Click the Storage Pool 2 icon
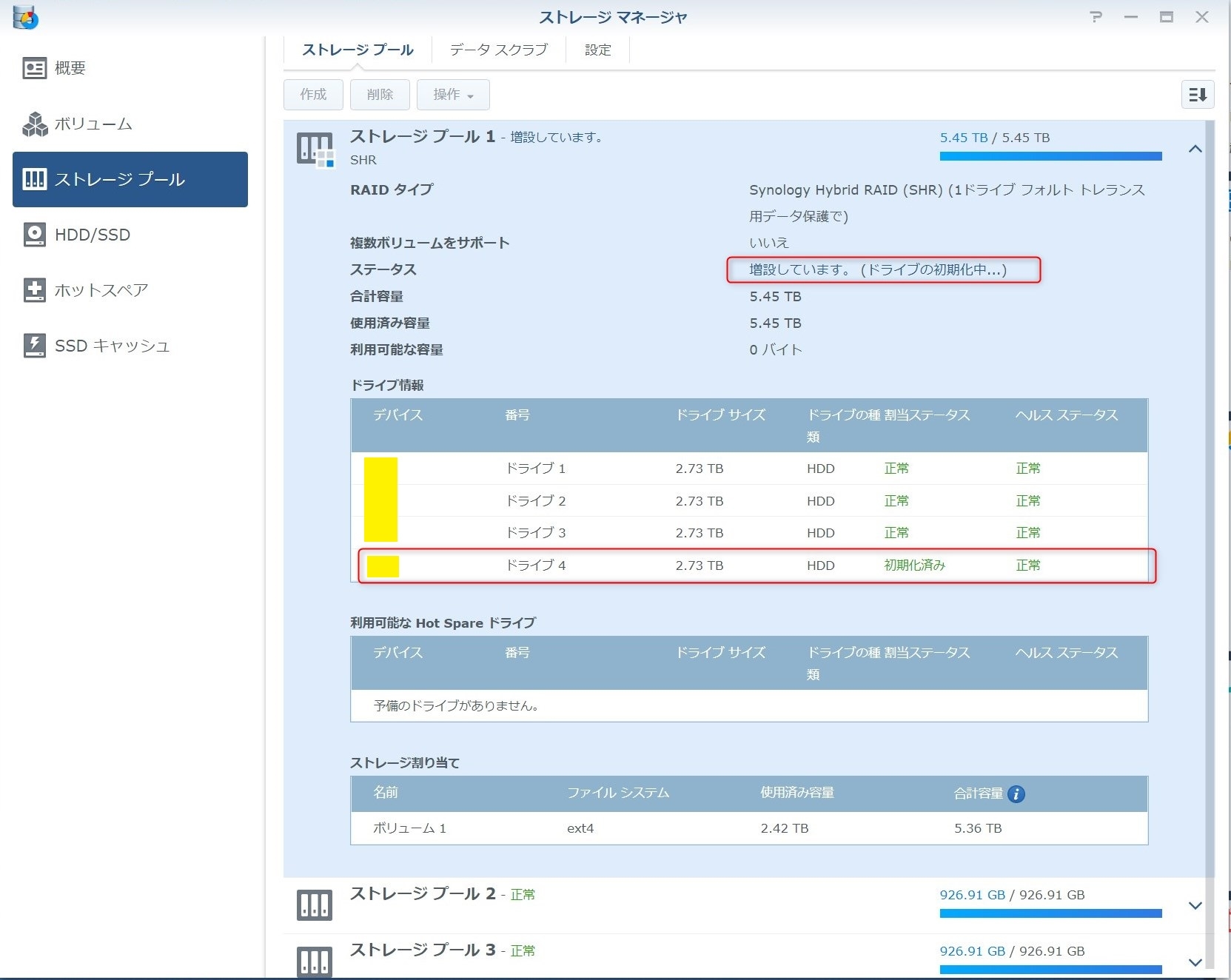Viewport: 1231px width, 980px height. click(314, 905)
